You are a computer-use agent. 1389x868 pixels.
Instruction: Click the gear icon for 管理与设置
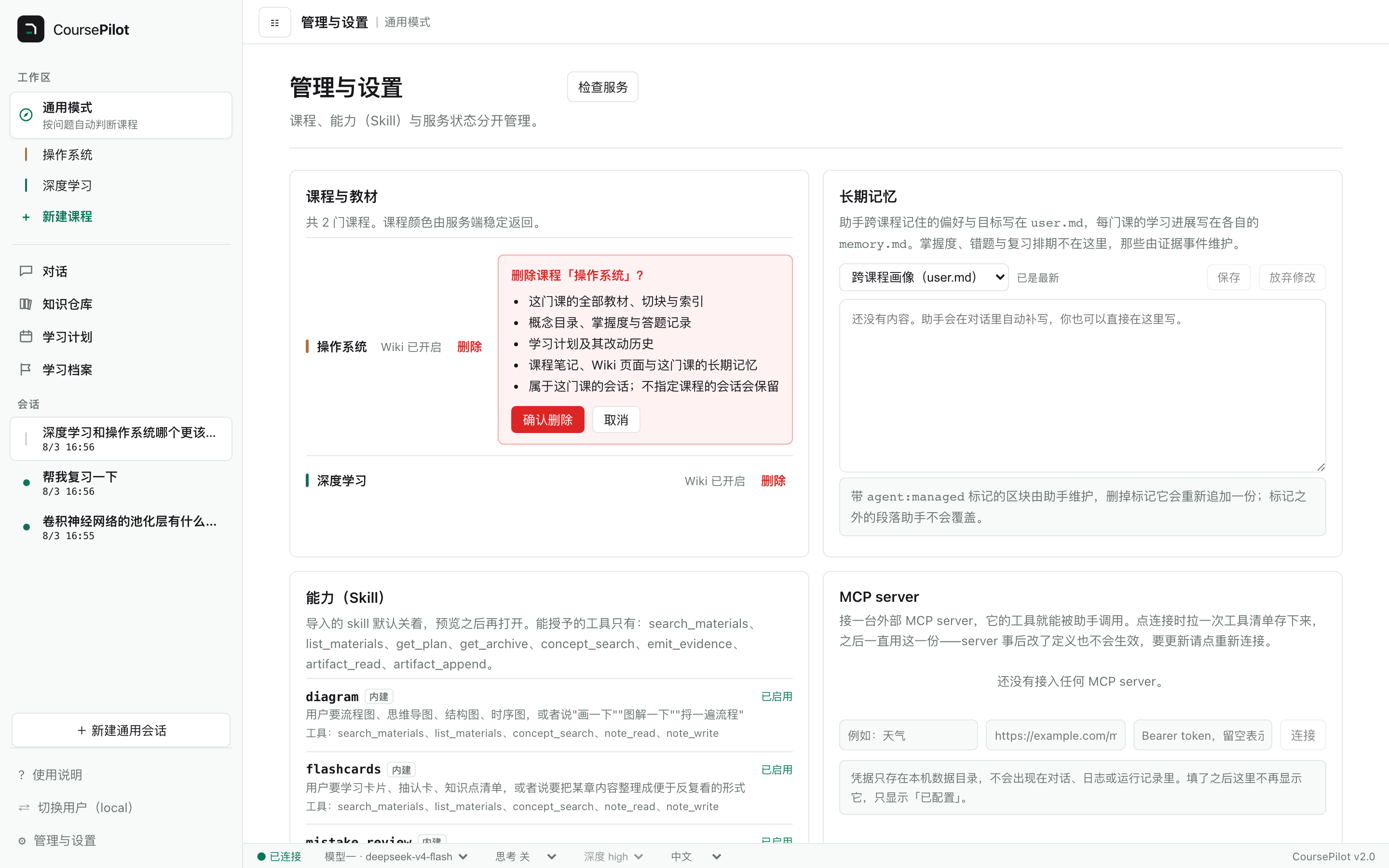pos(22,841)
